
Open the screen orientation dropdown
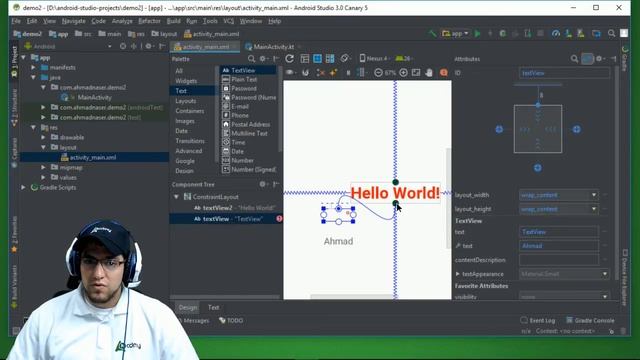pyautogui.click(x=345, y=59)
